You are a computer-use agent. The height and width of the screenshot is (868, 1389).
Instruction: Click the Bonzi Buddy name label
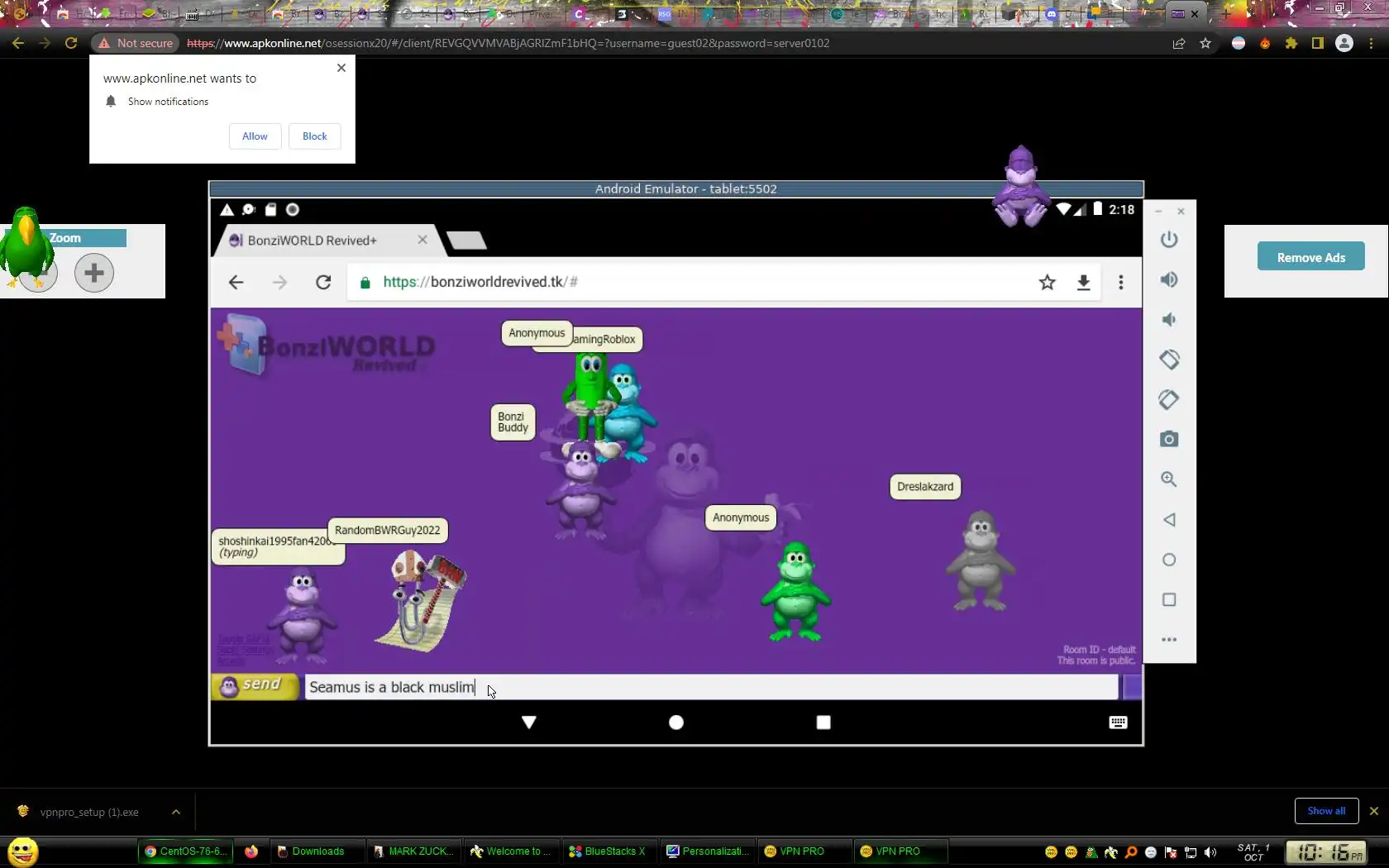[513, 422]
